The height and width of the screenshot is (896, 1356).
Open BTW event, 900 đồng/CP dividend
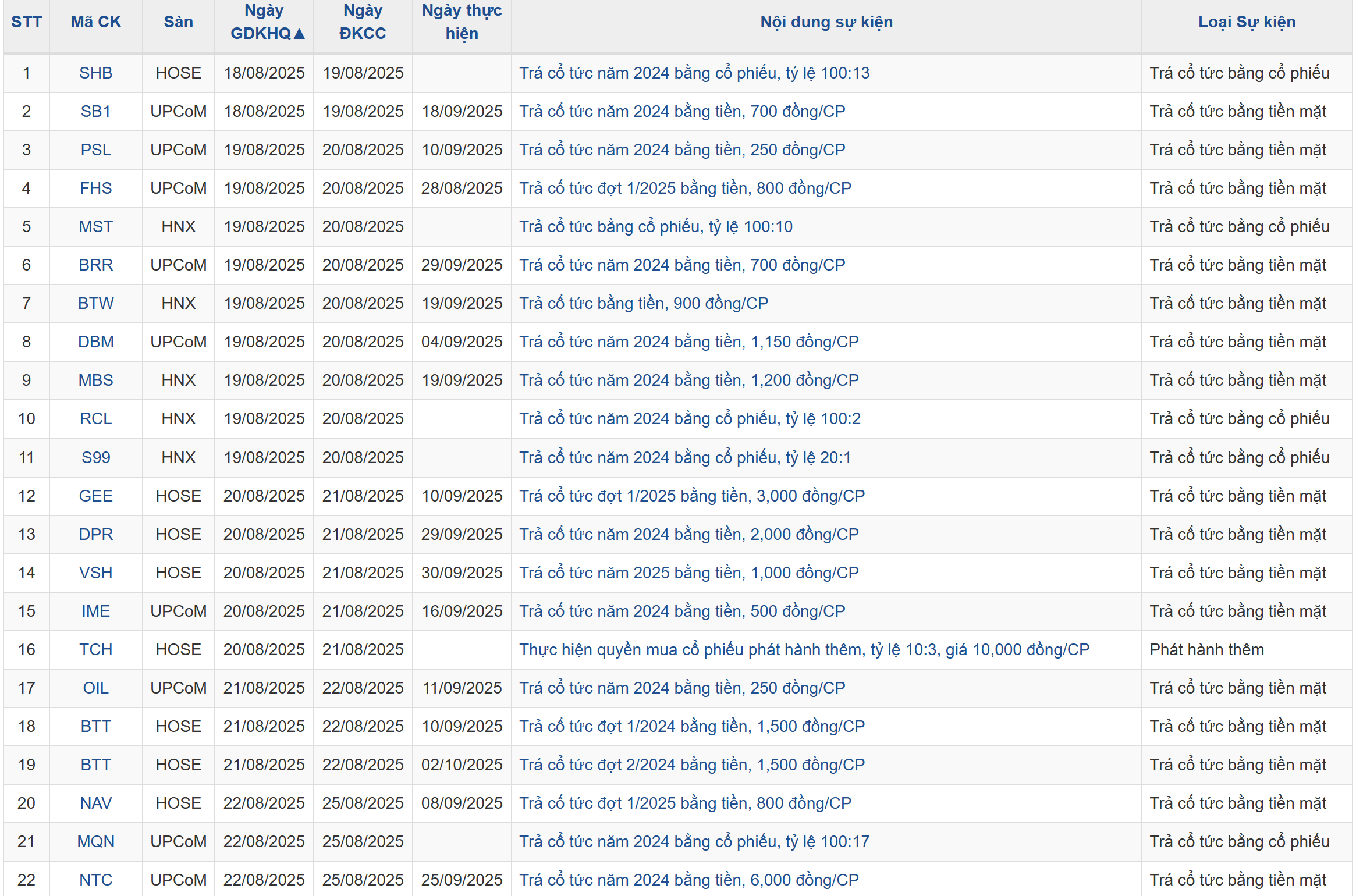pos(644,304)
